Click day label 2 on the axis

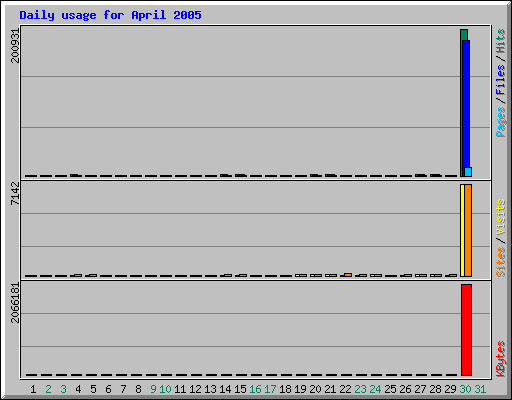click(48, 389)
